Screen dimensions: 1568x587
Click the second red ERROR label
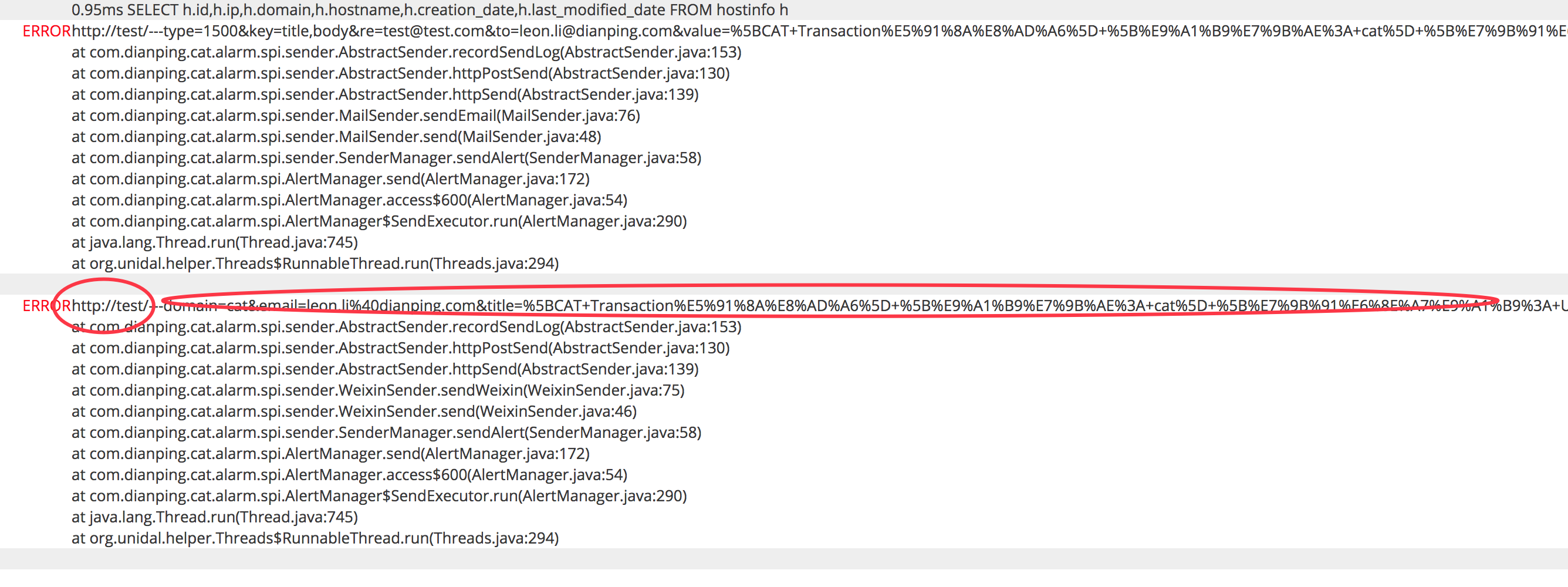46,306
